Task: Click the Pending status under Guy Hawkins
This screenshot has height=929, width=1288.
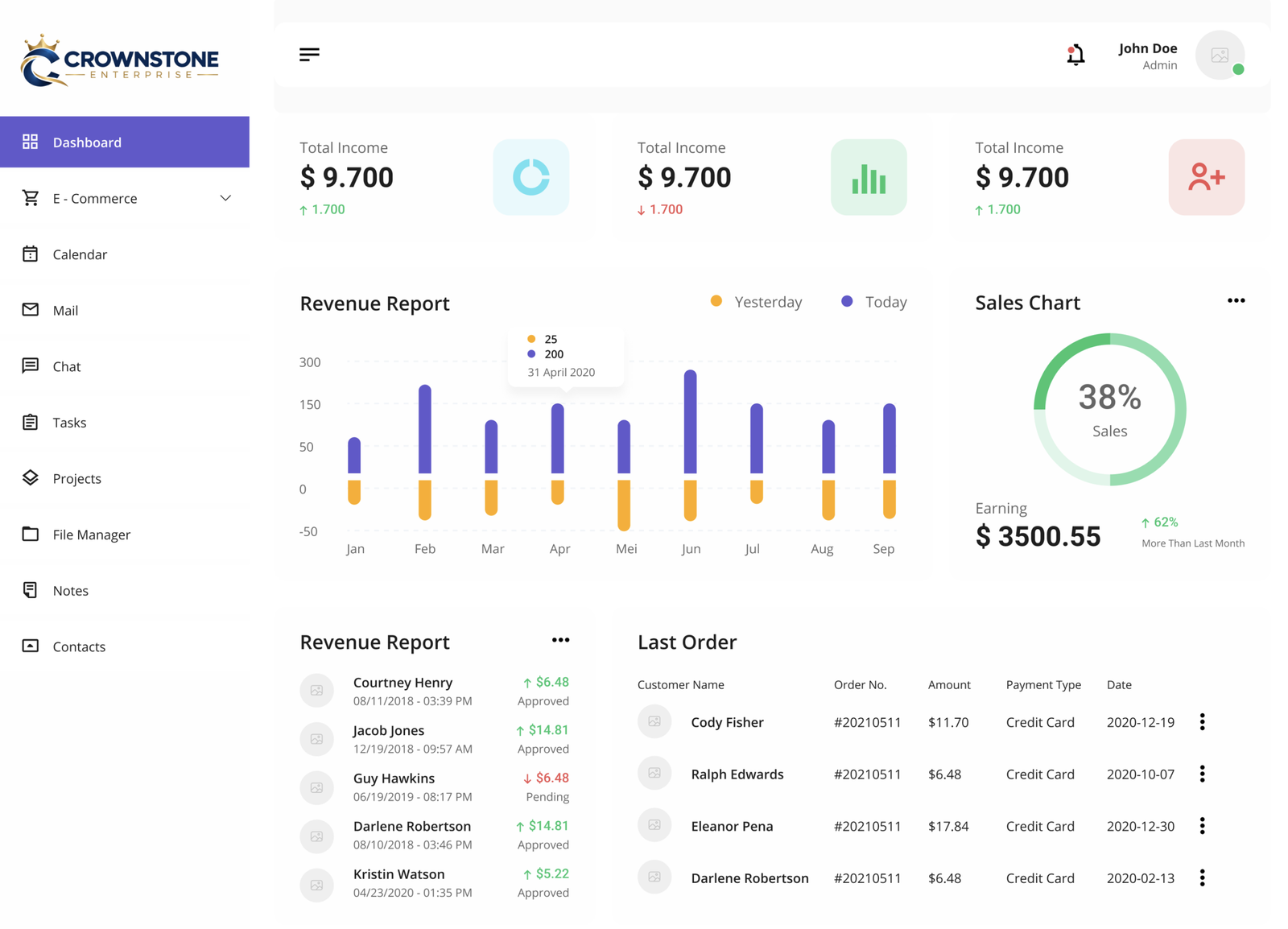Action: click(547, 796)
